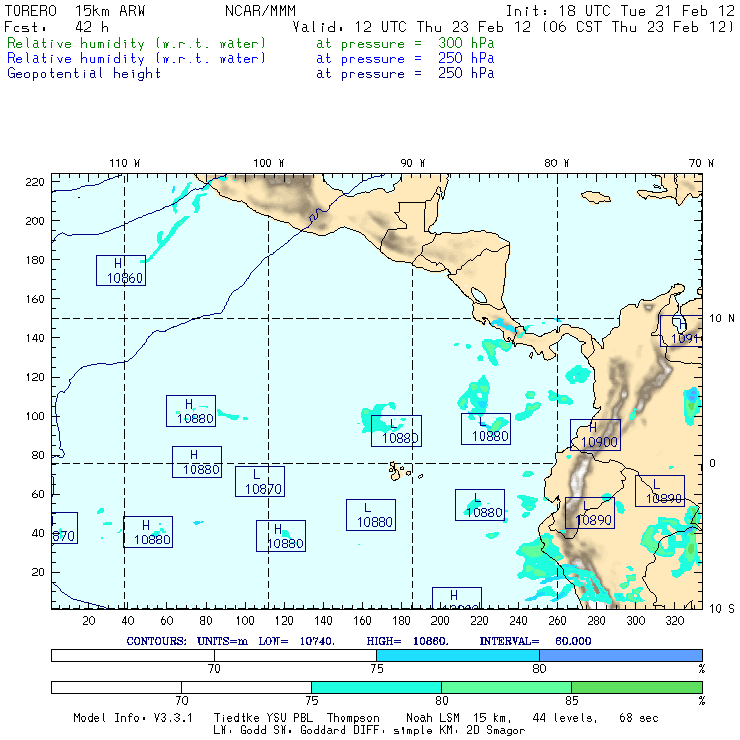Screen dimensions: 740x740
Task: Click the blue above-80 swatch in upper colorbar
Action: tap(621, 655)
